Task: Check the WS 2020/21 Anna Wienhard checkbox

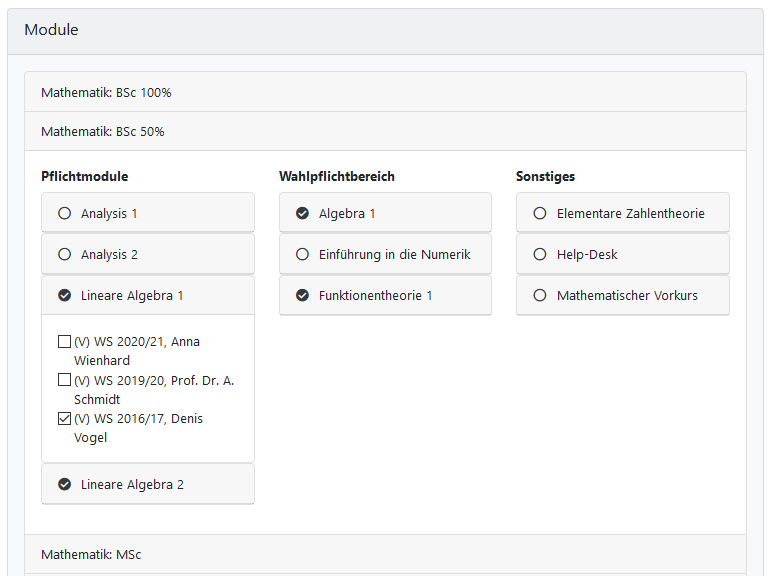Action: point(65,342)
